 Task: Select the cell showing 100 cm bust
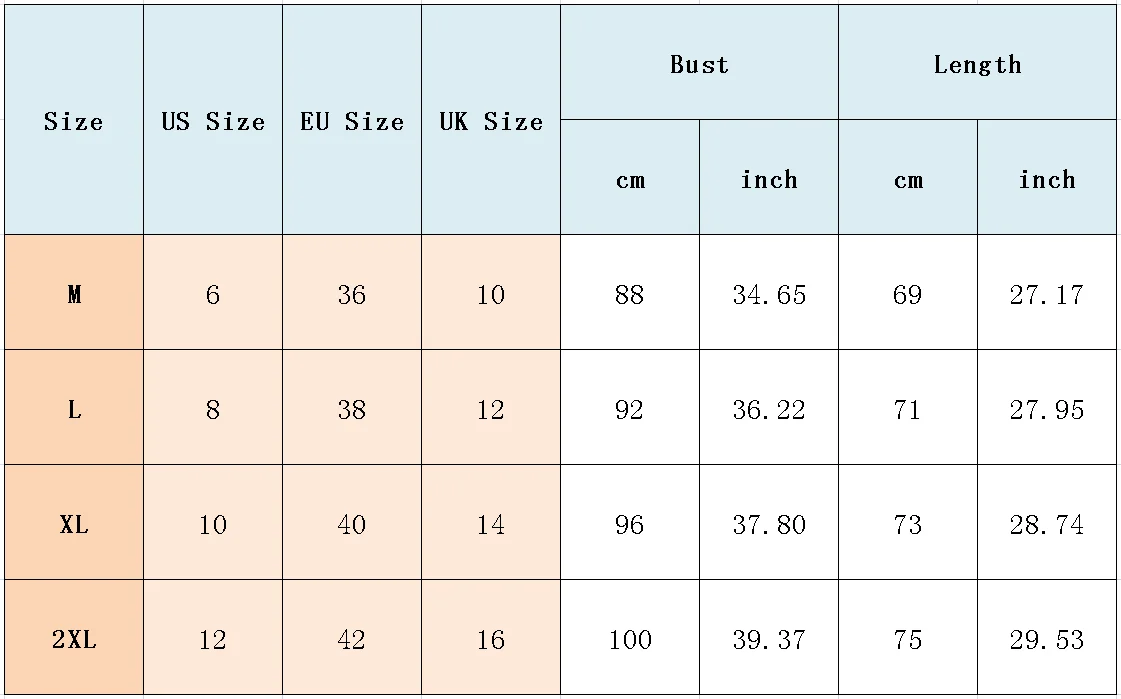630,638
